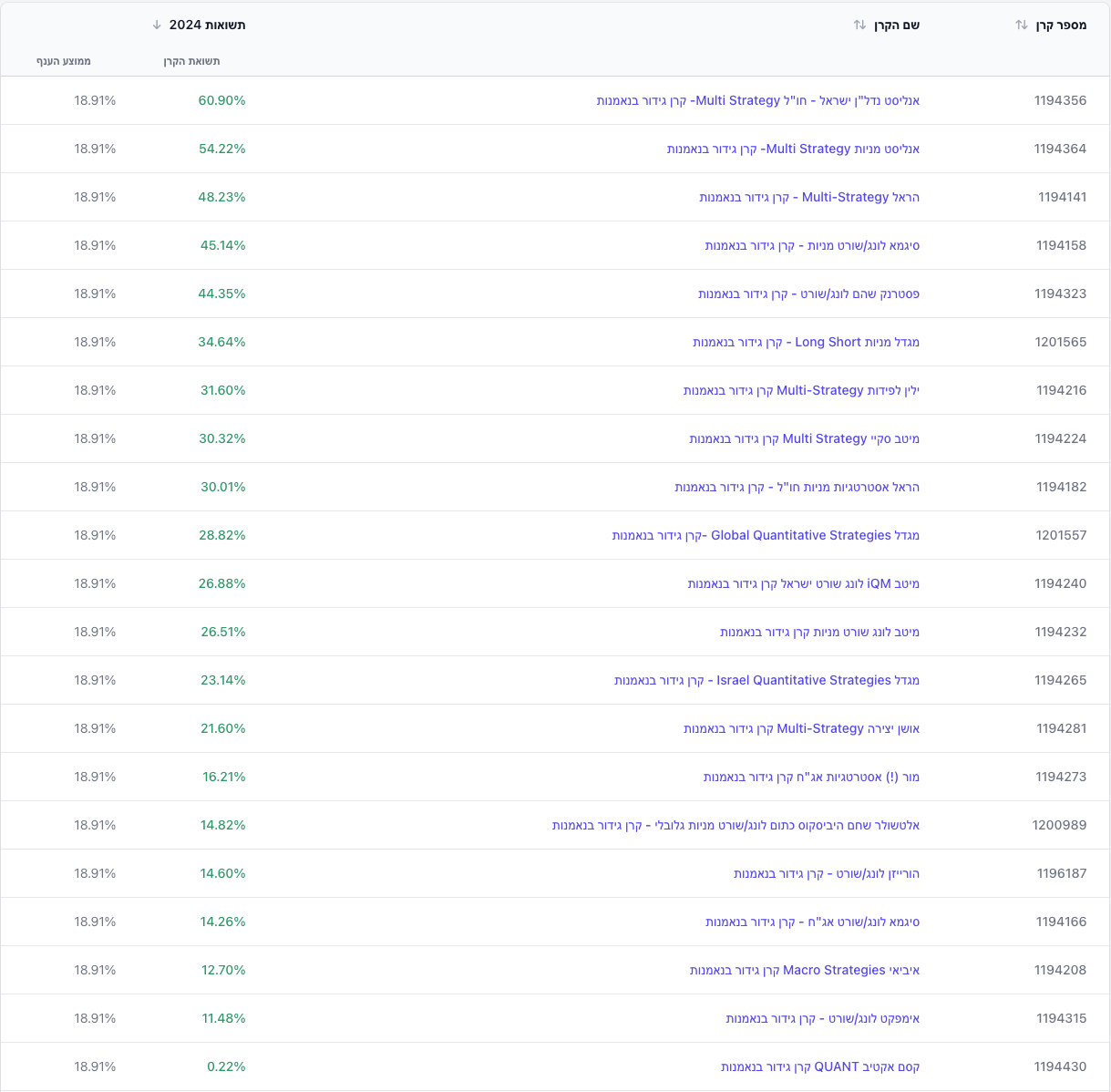
Task: Open the קסם אקטיב QUANT fund link
Action: click(x=819, y=1066)
